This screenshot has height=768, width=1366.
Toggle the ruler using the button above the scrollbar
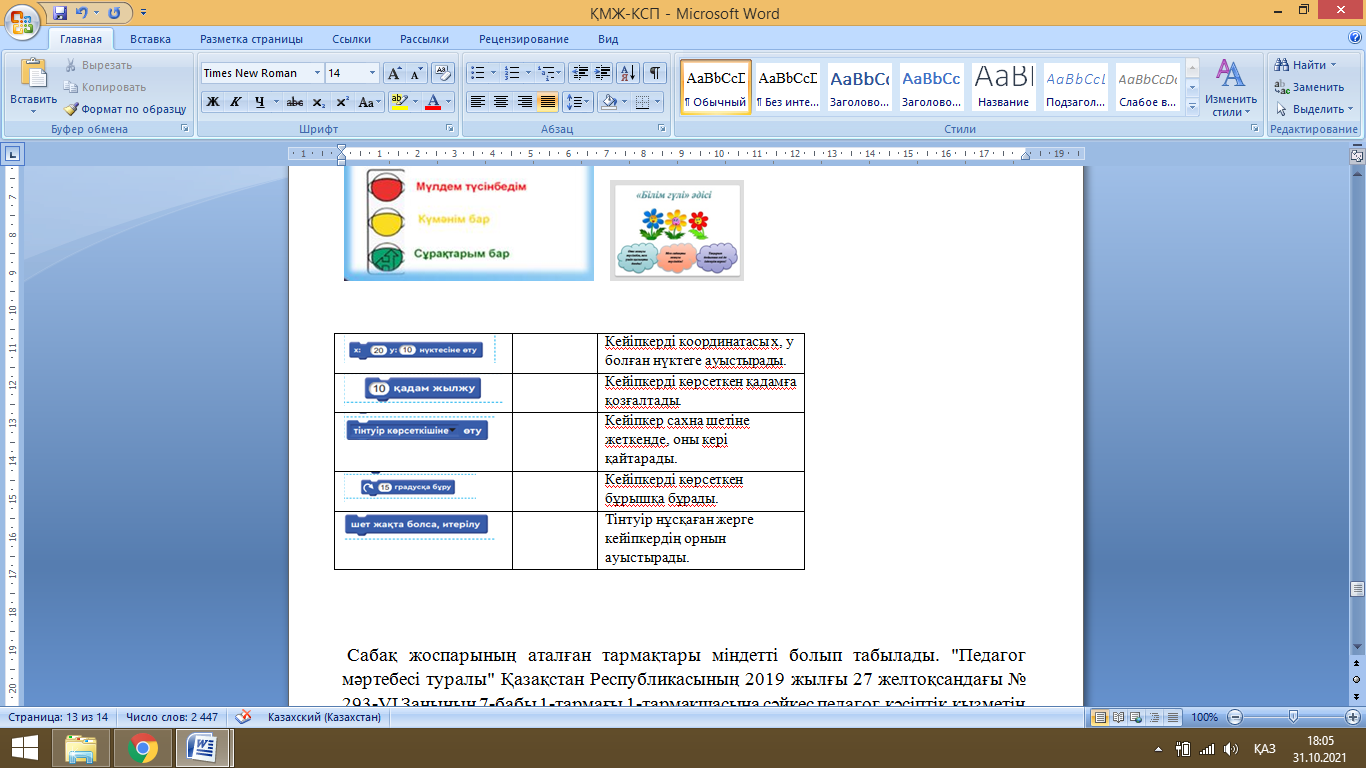click(x=1357, y=155)
